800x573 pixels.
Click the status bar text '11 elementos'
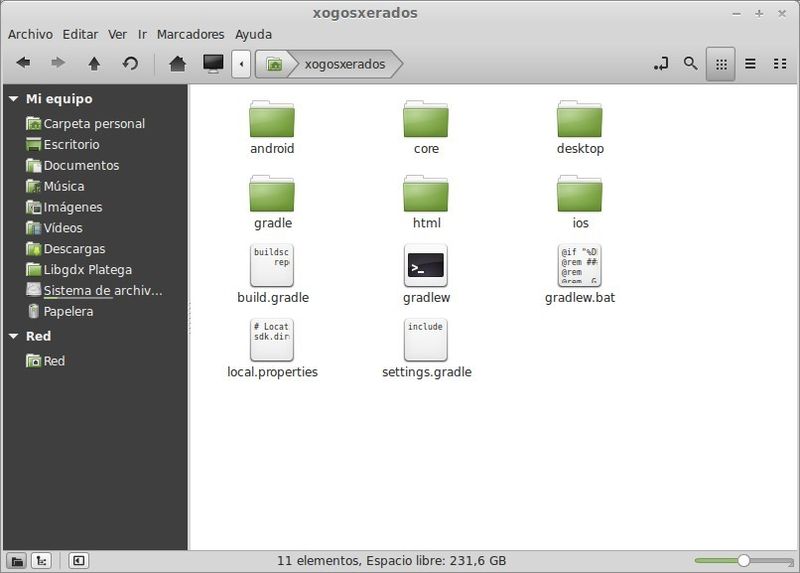click(x=318, y=561)
